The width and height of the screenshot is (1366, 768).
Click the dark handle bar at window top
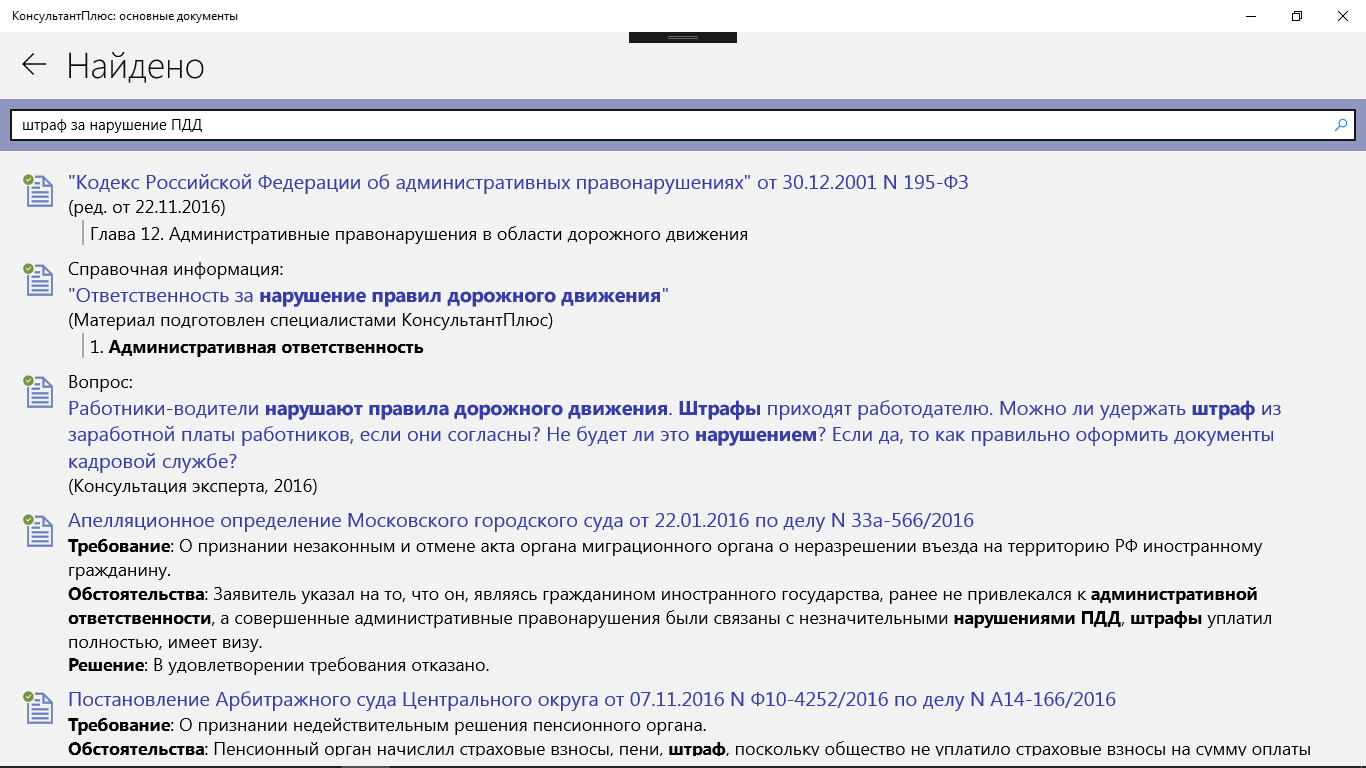(x=683, y=37)
